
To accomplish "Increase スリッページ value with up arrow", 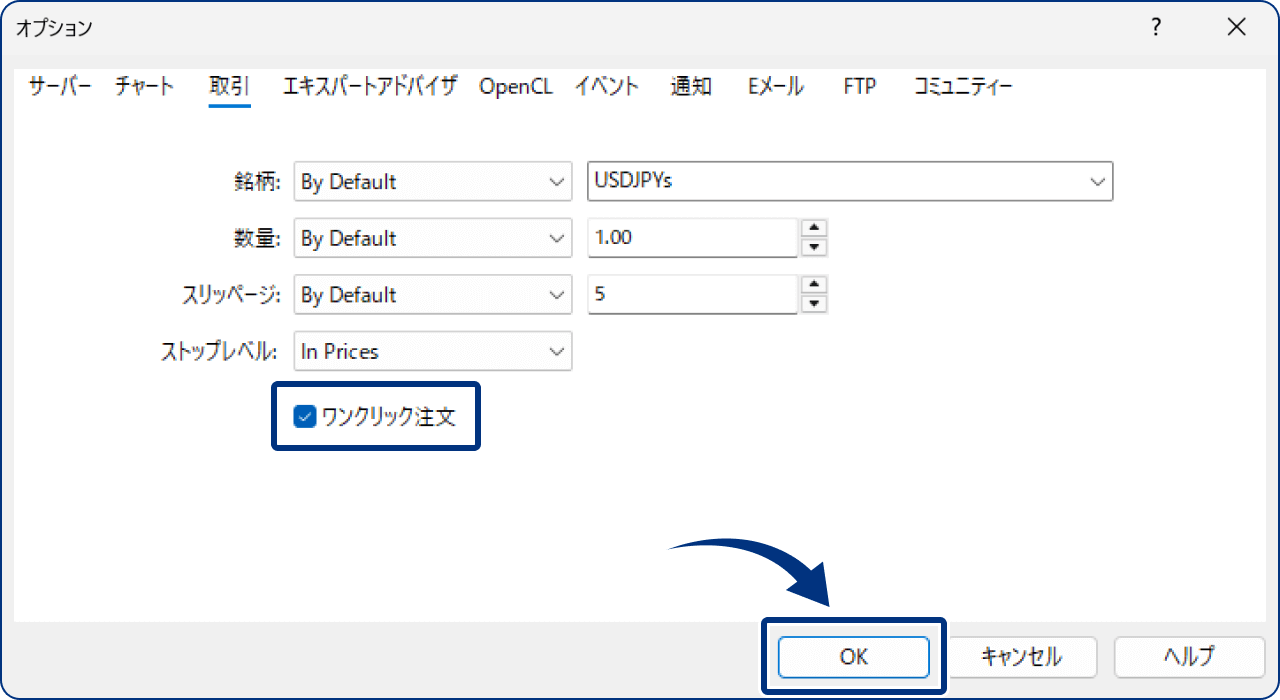I will [x=815, y=285].
